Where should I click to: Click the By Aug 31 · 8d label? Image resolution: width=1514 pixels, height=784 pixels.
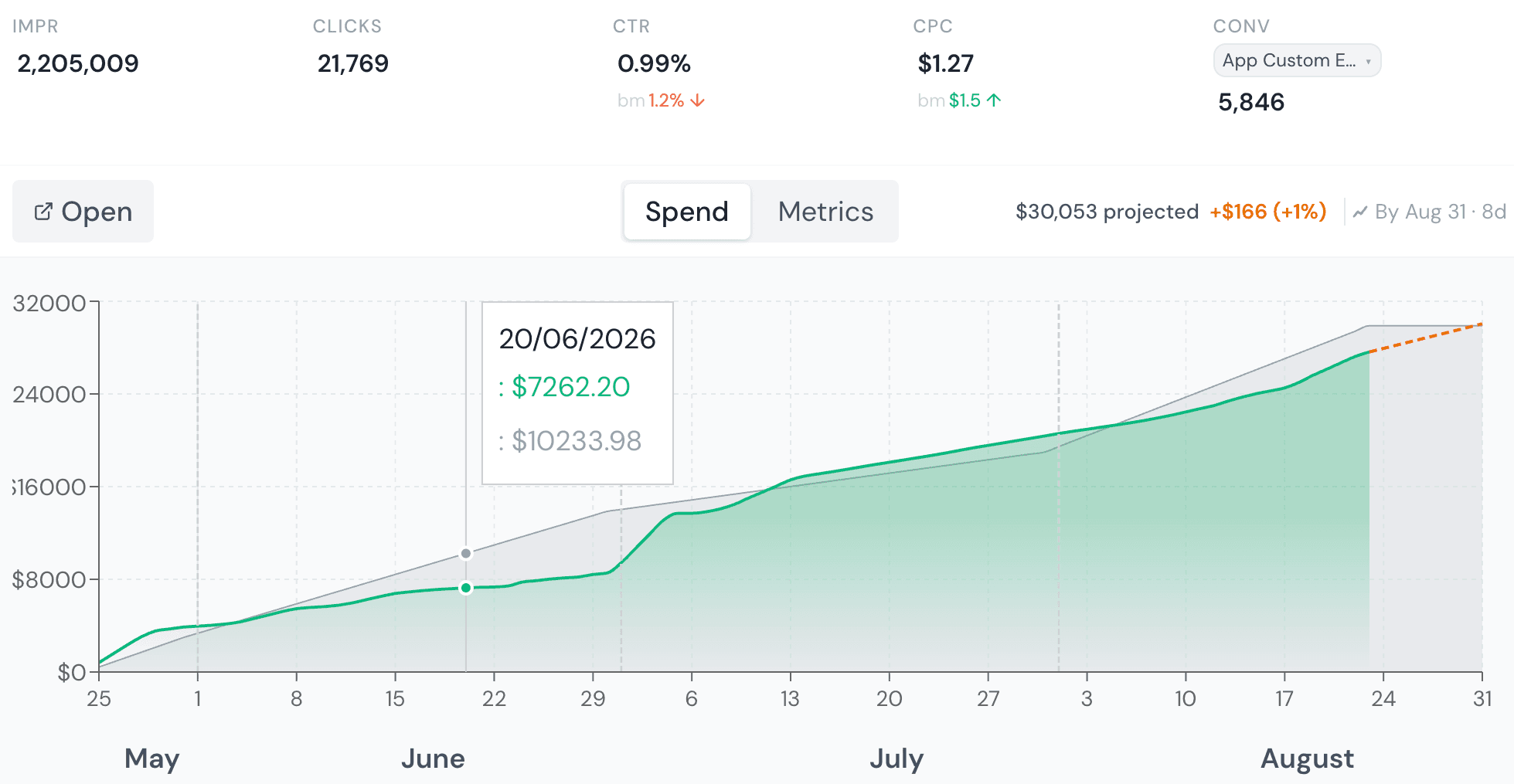click(x=1440, y=212)
